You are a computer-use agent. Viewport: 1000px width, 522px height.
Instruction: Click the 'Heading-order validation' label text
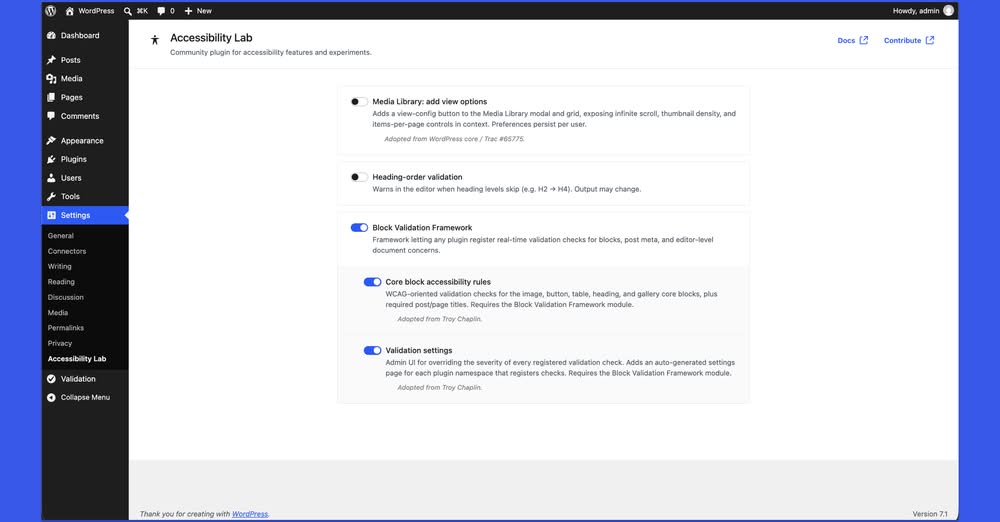click(417, 177)
